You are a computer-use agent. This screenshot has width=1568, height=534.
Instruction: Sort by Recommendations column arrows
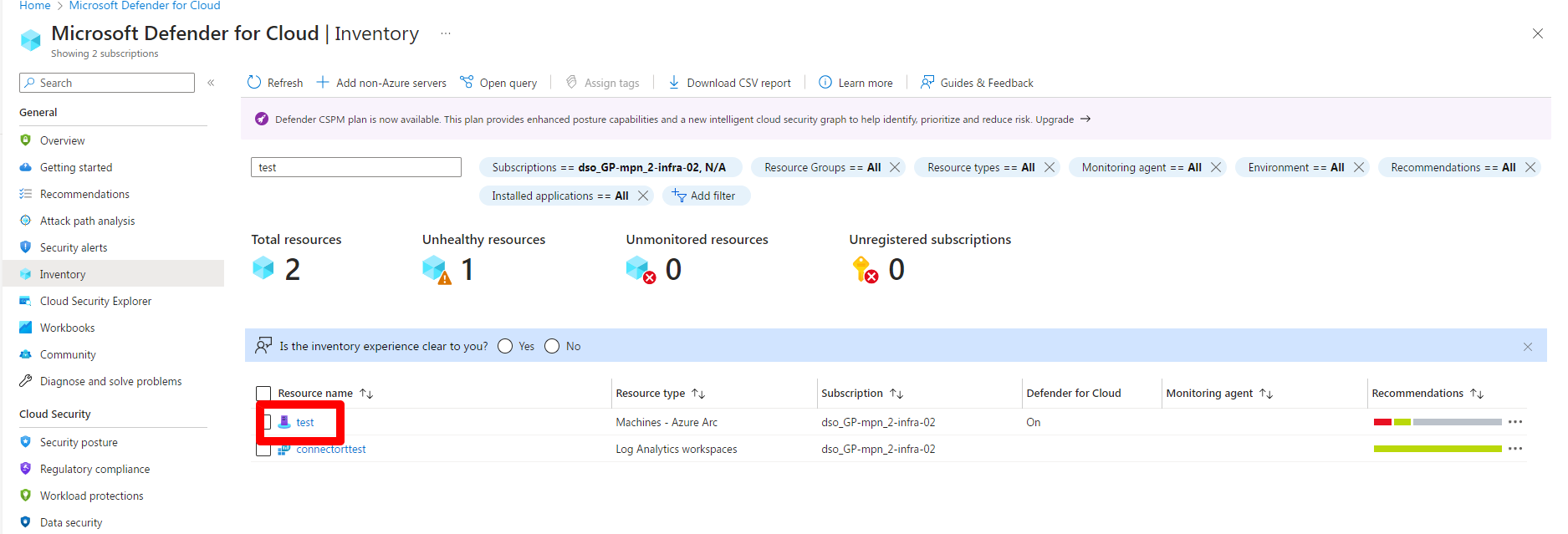click(x=1477, y=394)
